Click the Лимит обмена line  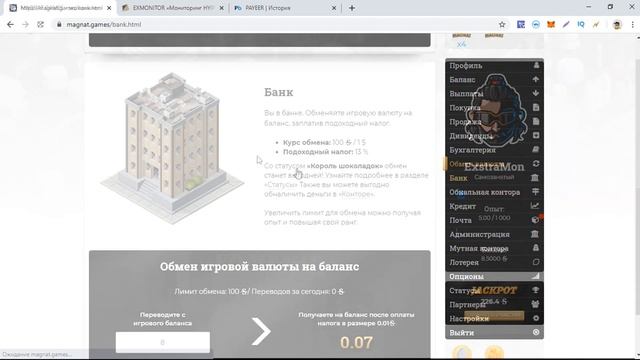[x=259, y=291]
